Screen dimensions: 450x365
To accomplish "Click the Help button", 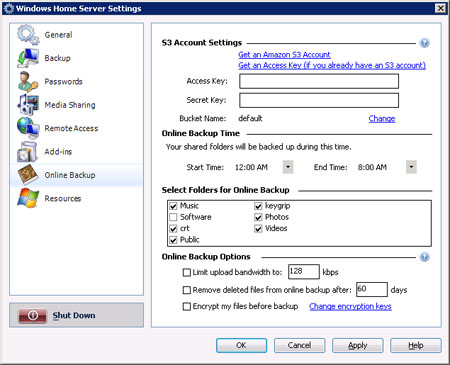I will point(416,345).
